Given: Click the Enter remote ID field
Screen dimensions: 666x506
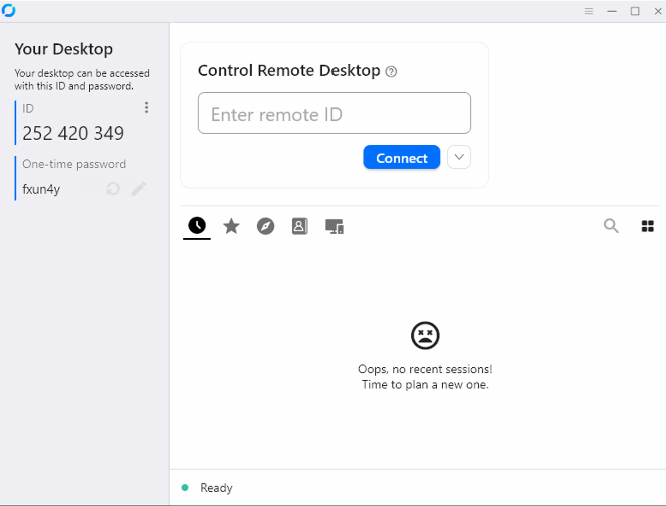Looking at the screenshot, I should 334,114.
